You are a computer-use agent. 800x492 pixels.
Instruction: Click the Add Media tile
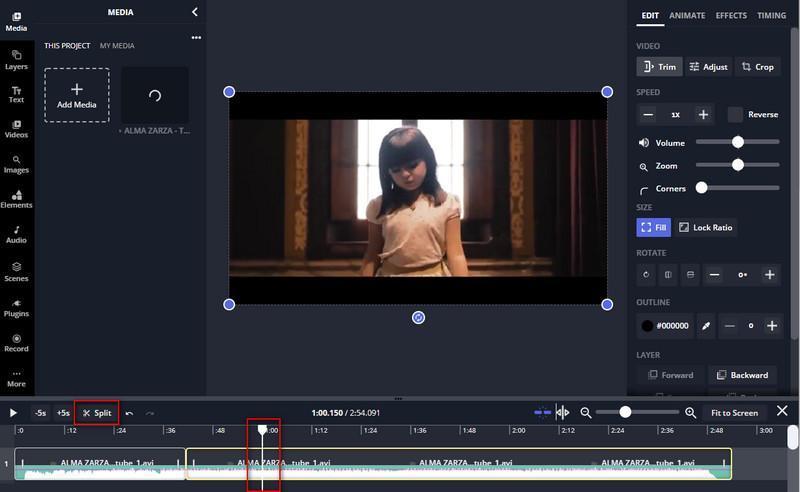(77, 95)
